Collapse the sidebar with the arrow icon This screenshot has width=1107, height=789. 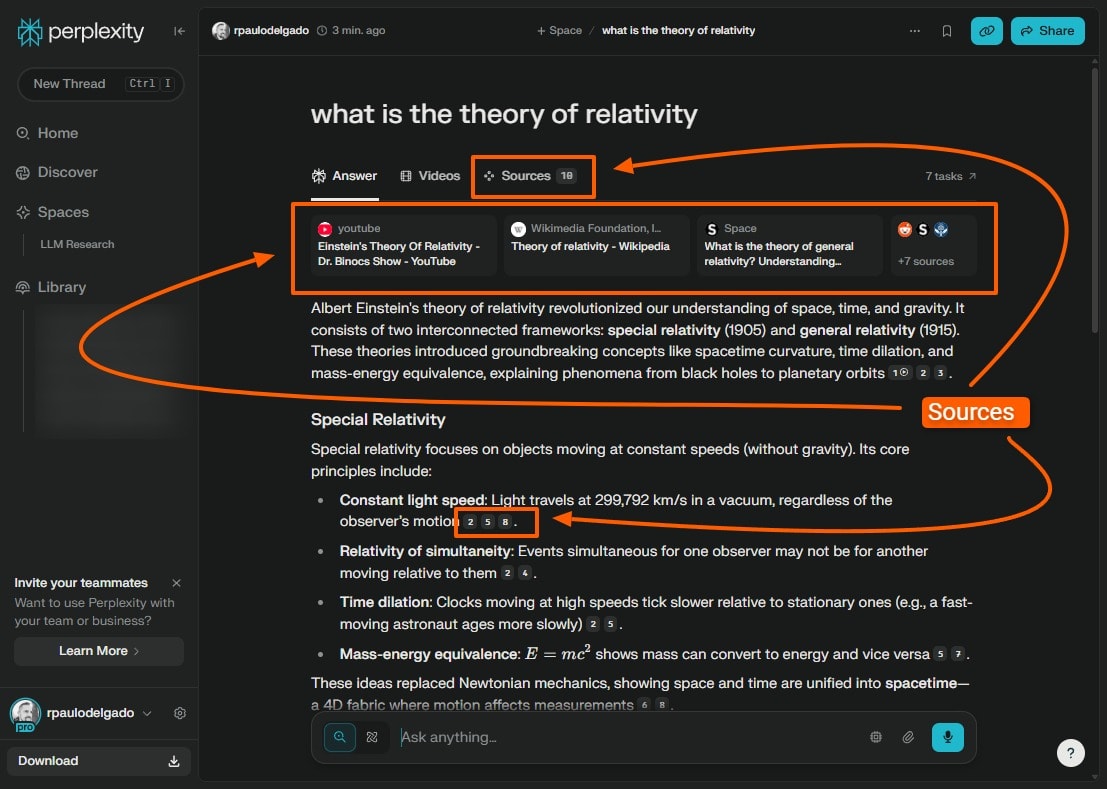tap(179, 31)
